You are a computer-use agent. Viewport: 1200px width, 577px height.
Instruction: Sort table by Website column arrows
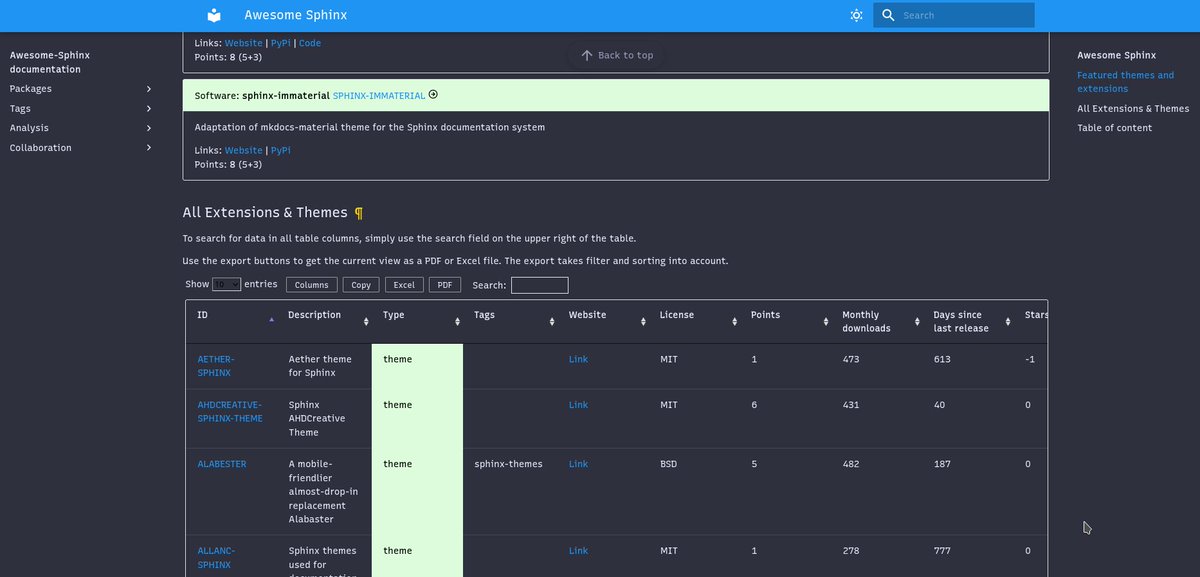tap(643, 321)
